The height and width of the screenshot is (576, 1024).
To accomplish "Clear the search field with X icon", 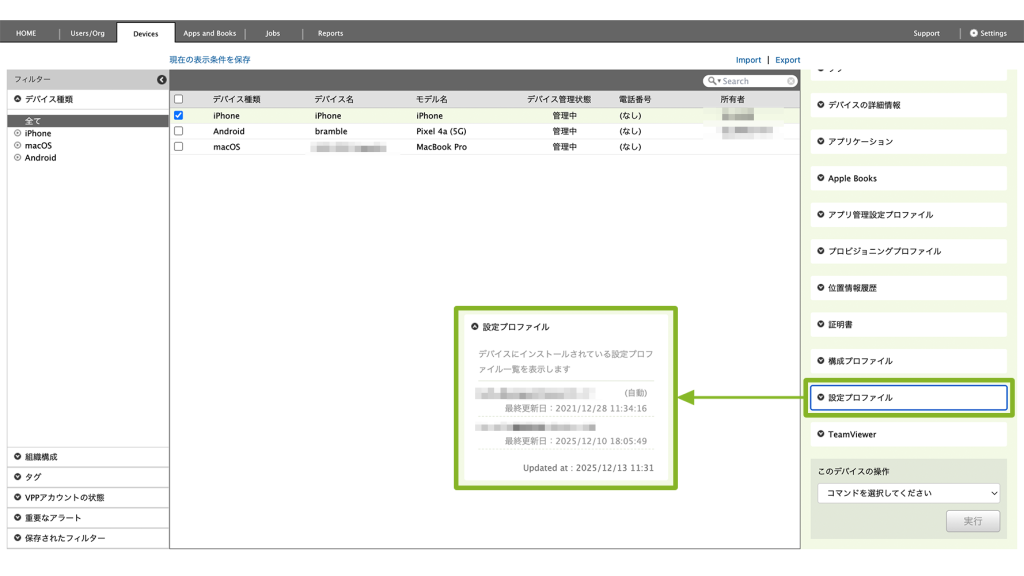I will click(x=791, y=81).
